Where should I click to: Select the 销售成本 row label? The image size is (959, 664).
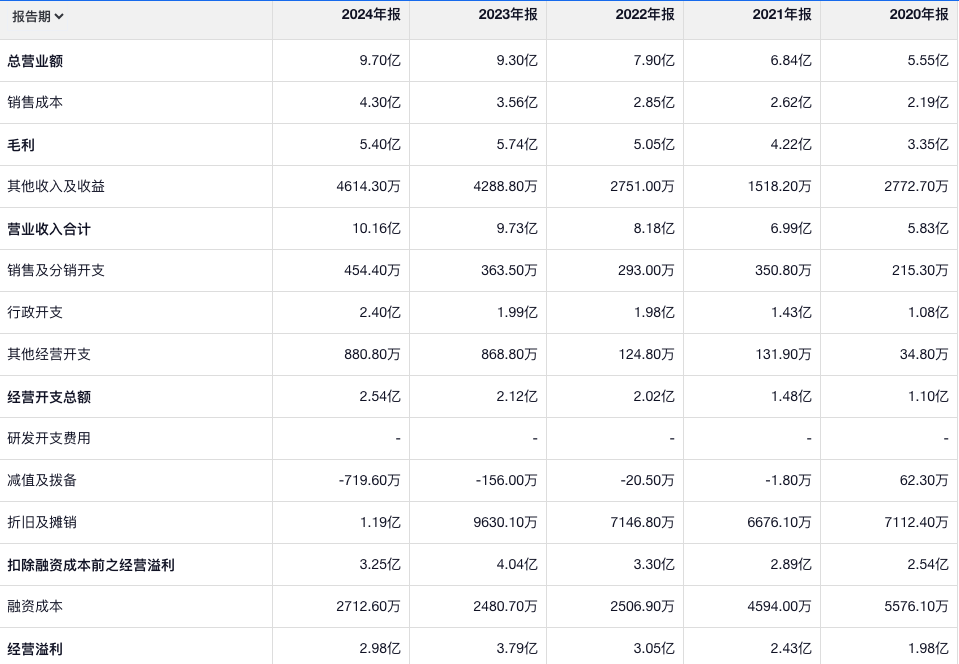[x=35, y=103]
